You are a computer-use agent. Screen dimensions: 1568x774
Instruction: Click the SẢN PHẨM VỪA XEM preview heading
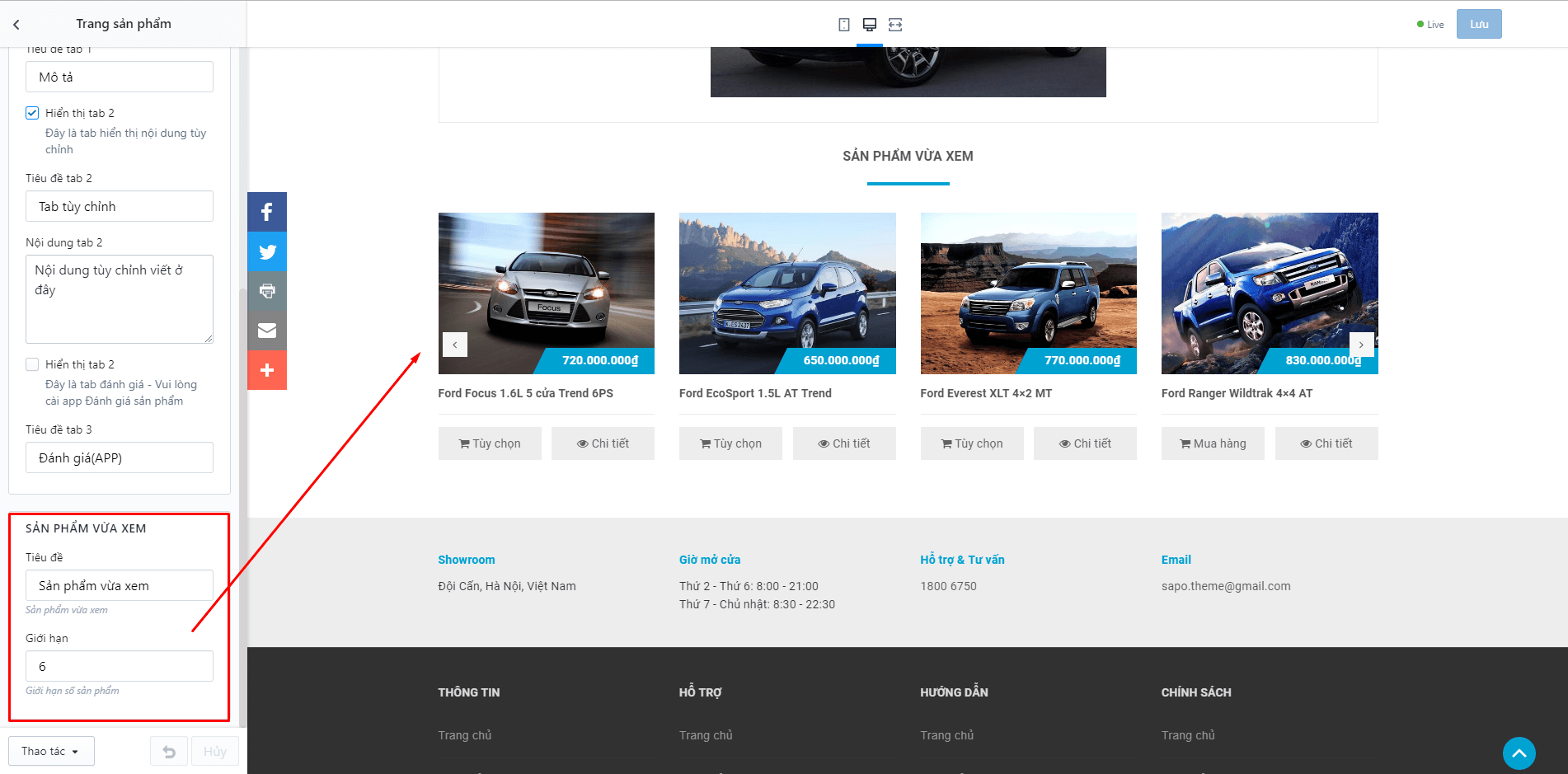pyautogui.click(x=908, y=156)
